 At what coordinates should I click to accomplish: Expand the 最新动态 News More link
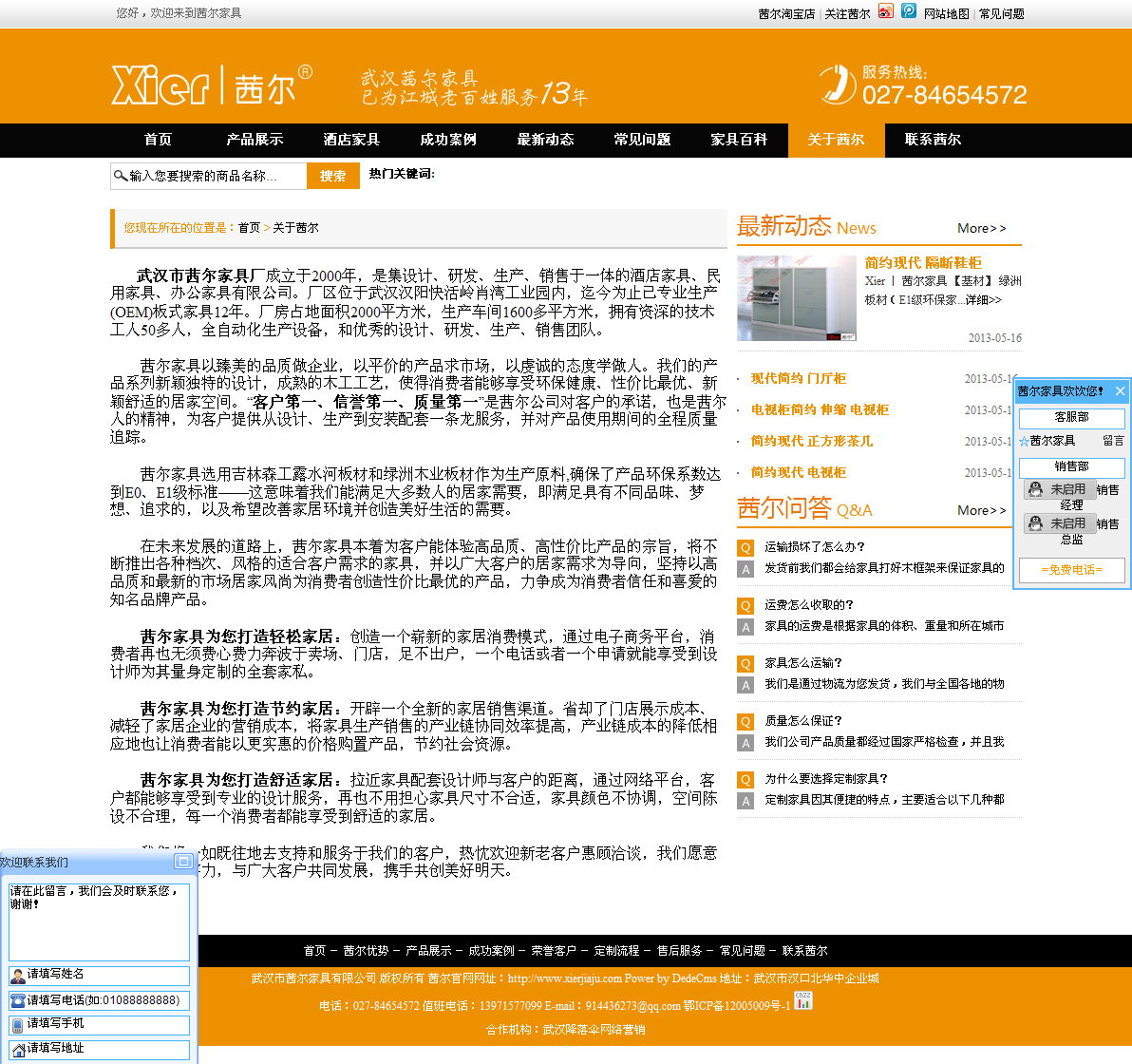(x=981, y=228)
